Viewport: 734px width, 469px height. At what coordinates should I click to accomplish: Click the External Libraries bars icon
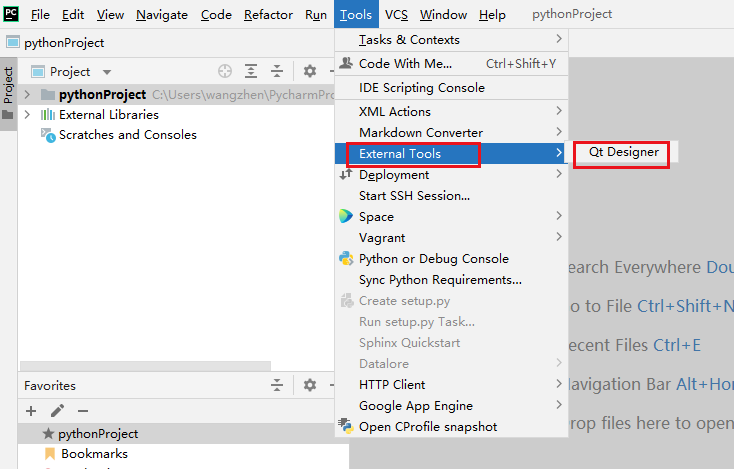pyautogui.click(x=48, y=115)
